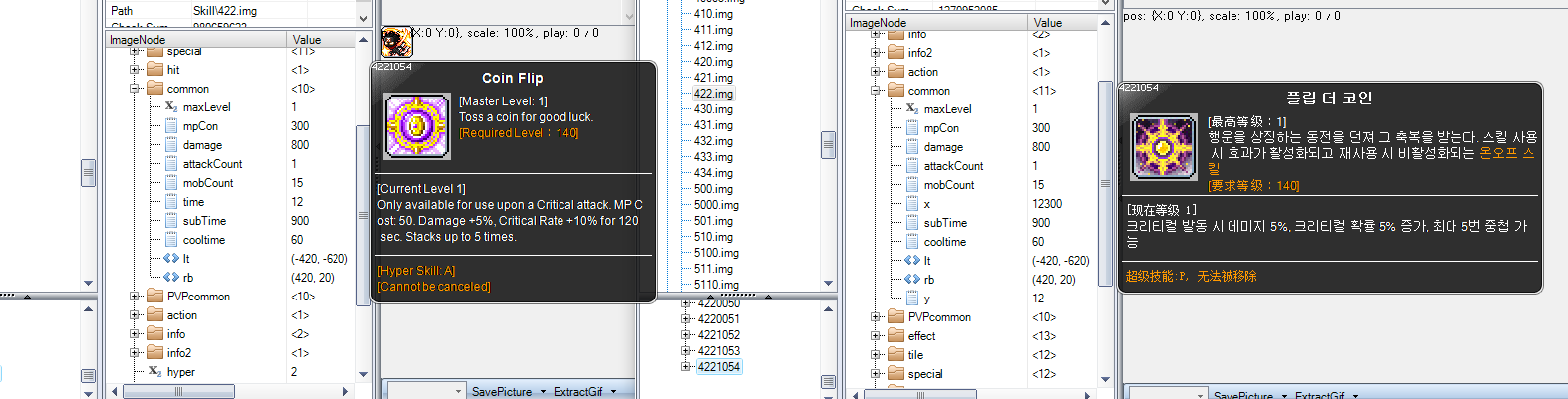Expand the tile folder in right tree
The height and width of the screenshot is (399, 1568).
(x=876, y=355)
